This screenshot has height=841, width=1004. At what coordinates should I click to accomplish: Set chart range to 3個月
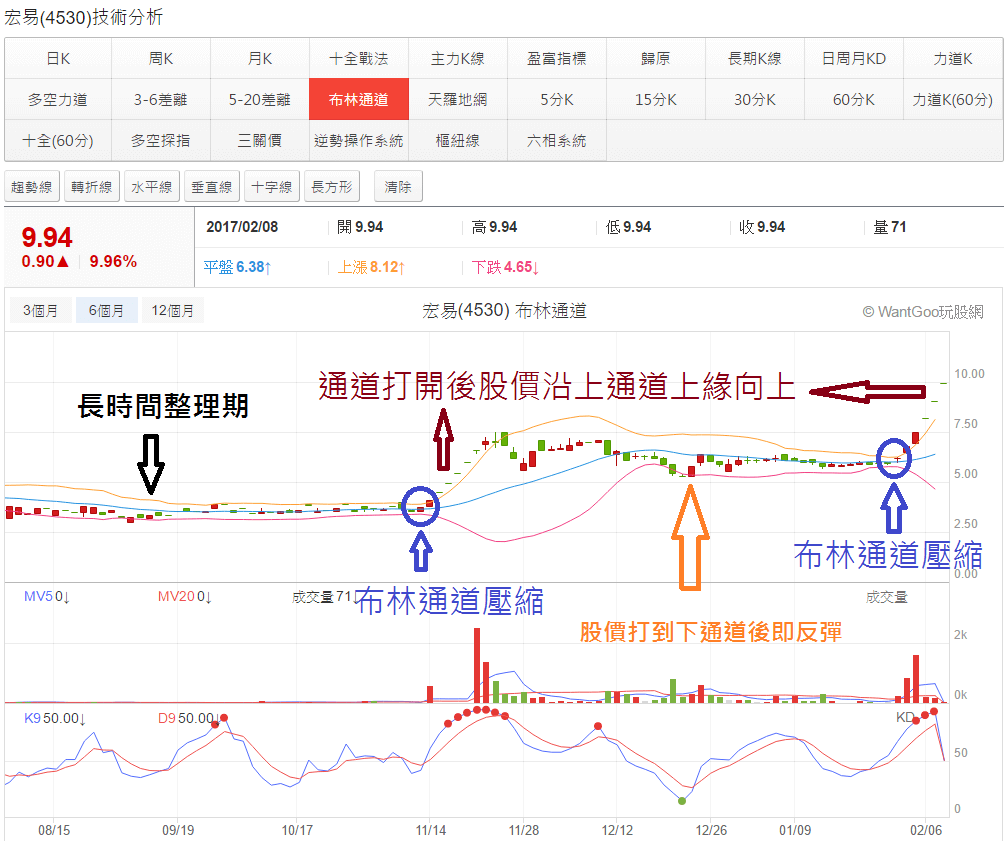40,311
